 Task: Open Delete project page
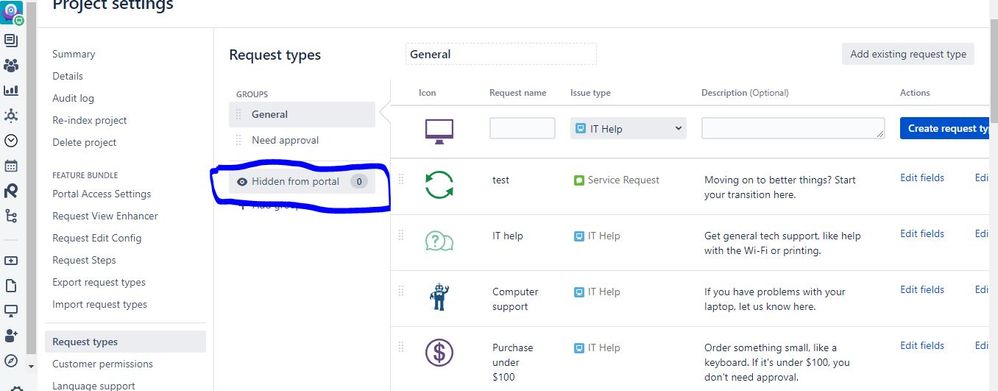click(x=85, y=143)
